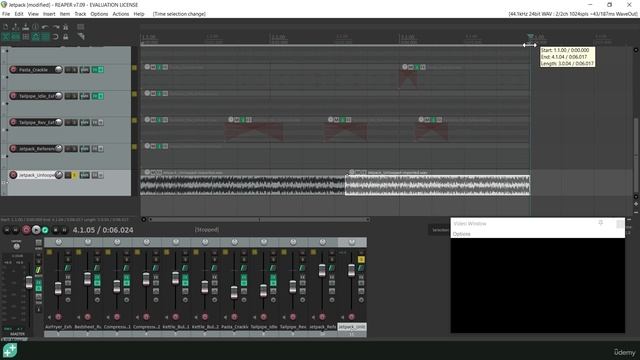Click the Save project toolbar icon
The width and height of the screenshot is (640, 360).
(x=25, y=27)
